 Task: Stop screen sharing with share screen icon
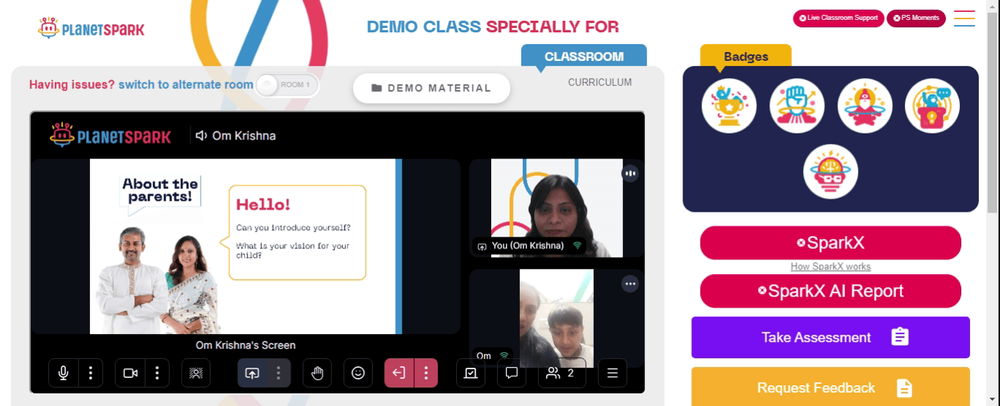pyautogui.click(x=252, y=373)
